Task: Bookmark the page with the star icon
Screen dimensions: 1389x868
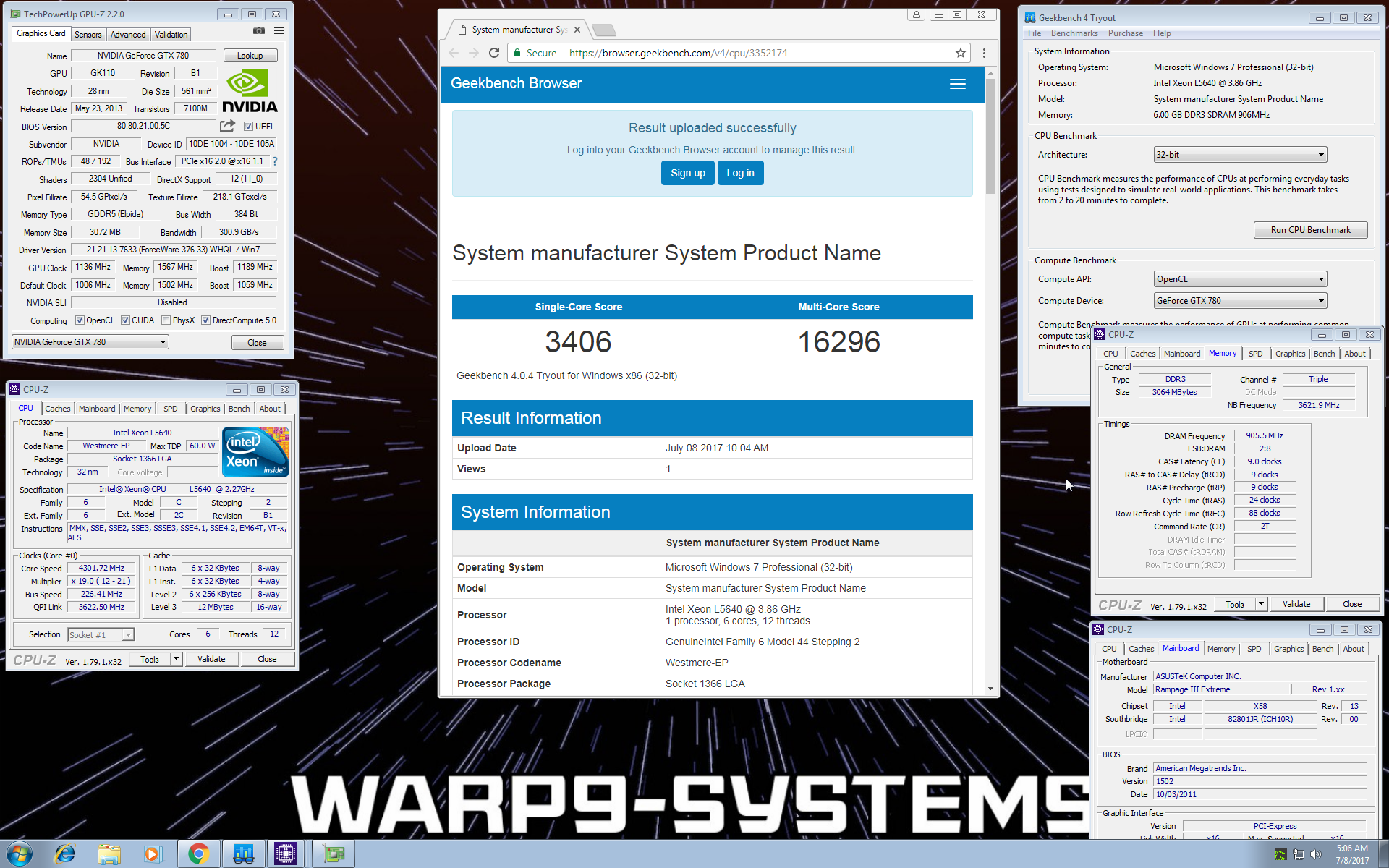Action: (961, 53)
